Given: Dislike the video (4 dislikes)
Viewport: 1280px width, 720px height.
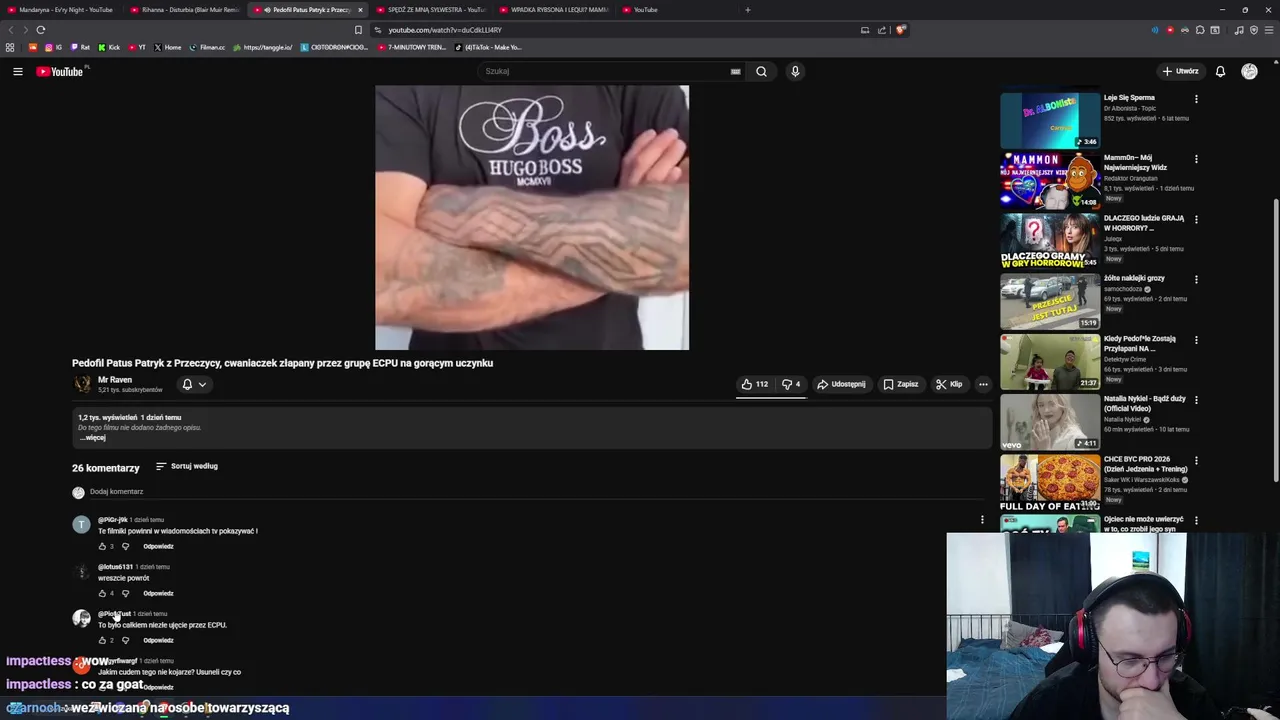Looking at the screenshot, I should pyautogui.click(x=791, y=384).
